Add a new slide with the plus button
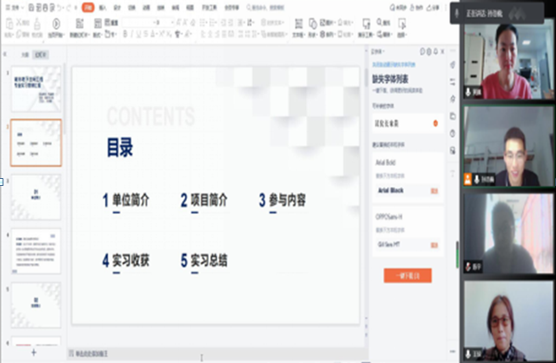 coord(34,352)
